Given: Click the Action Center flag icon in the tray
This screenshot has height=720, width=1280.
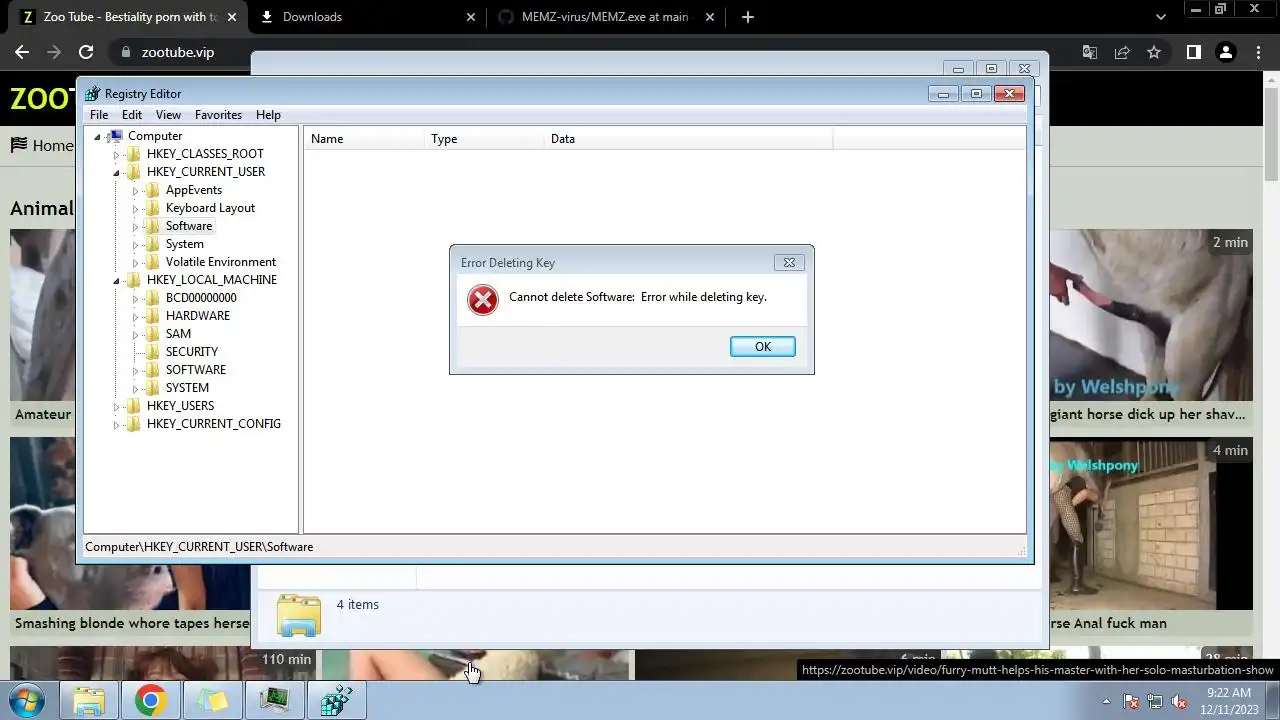Looking at the screenshot, I should click(1131, 701).
